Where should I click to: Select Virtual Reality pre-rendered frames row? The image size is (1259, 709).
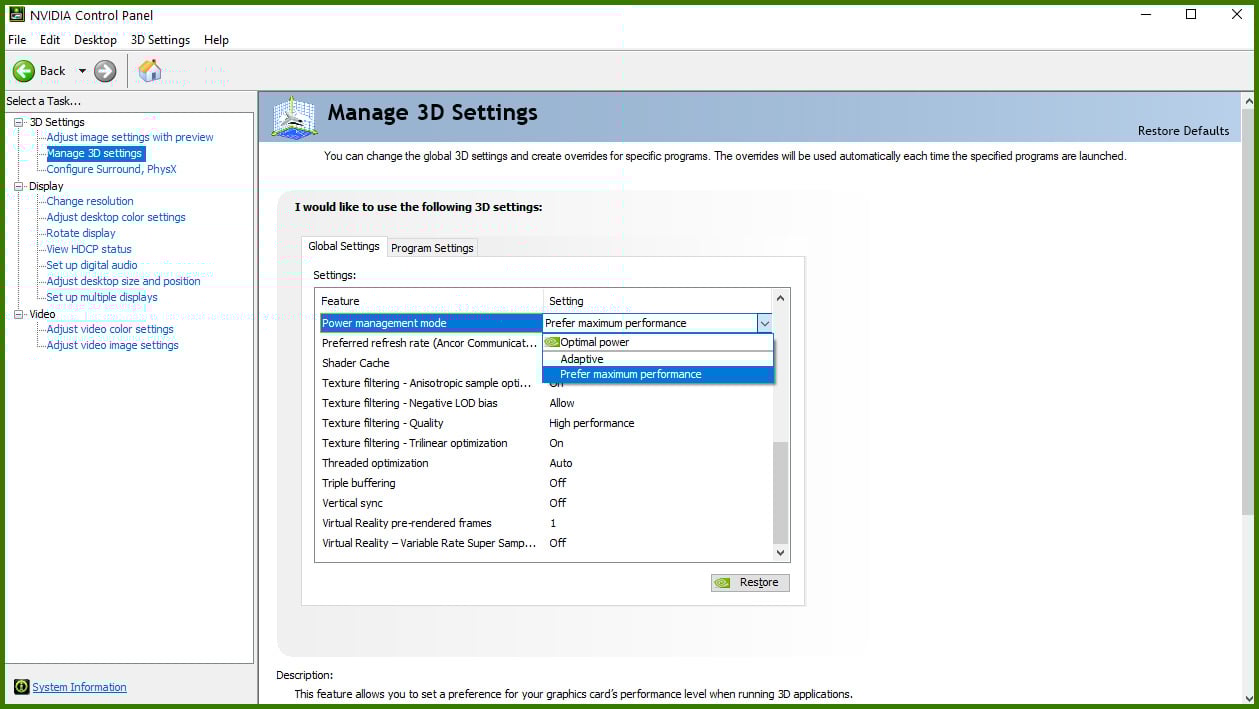click(x=545, y=523)
